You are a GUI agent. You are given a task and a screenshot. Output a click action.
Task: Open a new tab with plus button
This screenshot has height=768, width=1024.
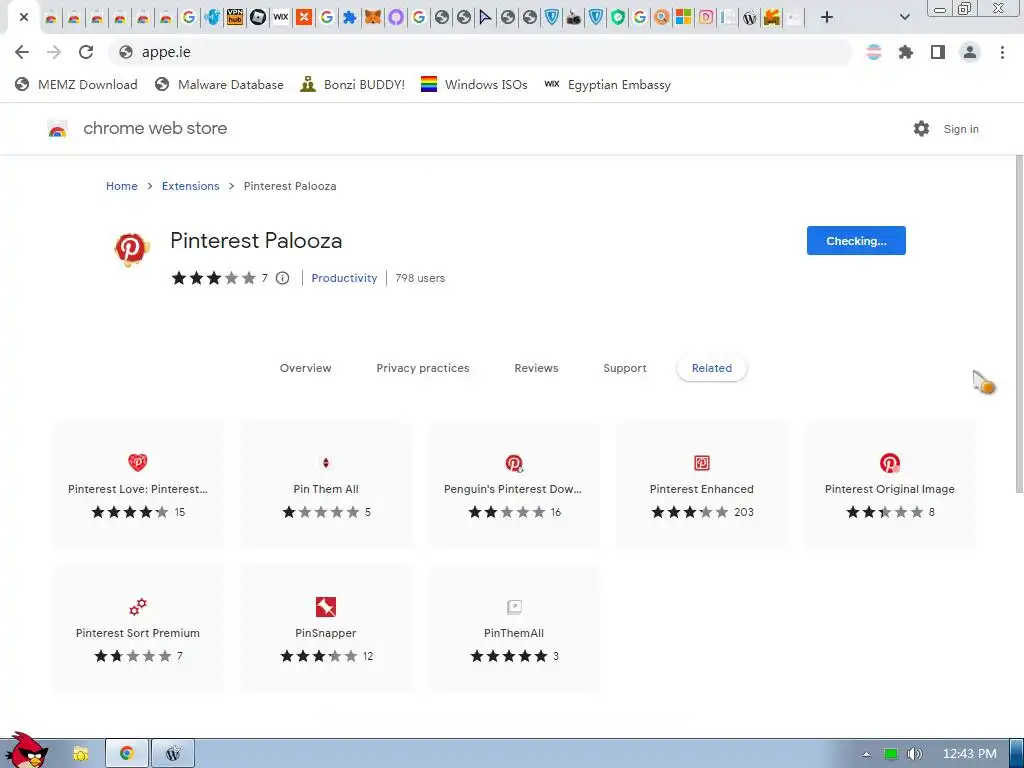827,18
